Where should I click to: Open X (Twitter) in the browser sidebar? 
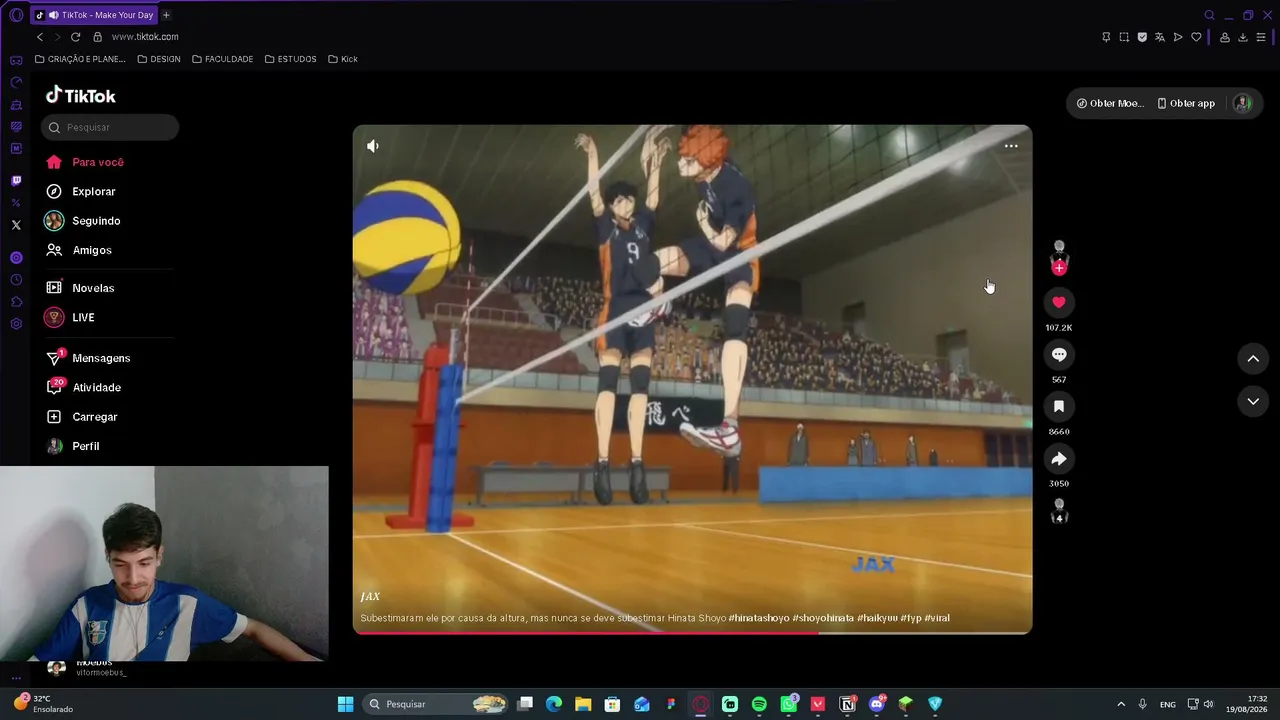tap(16, 225)
